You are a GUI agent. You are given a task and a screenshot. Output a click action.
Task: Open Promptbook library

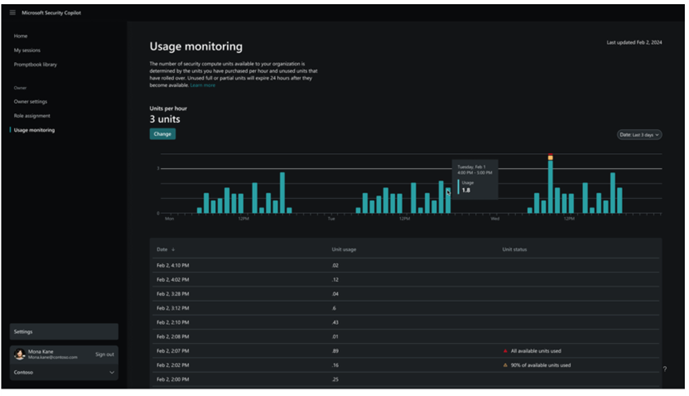pos(35,65)
